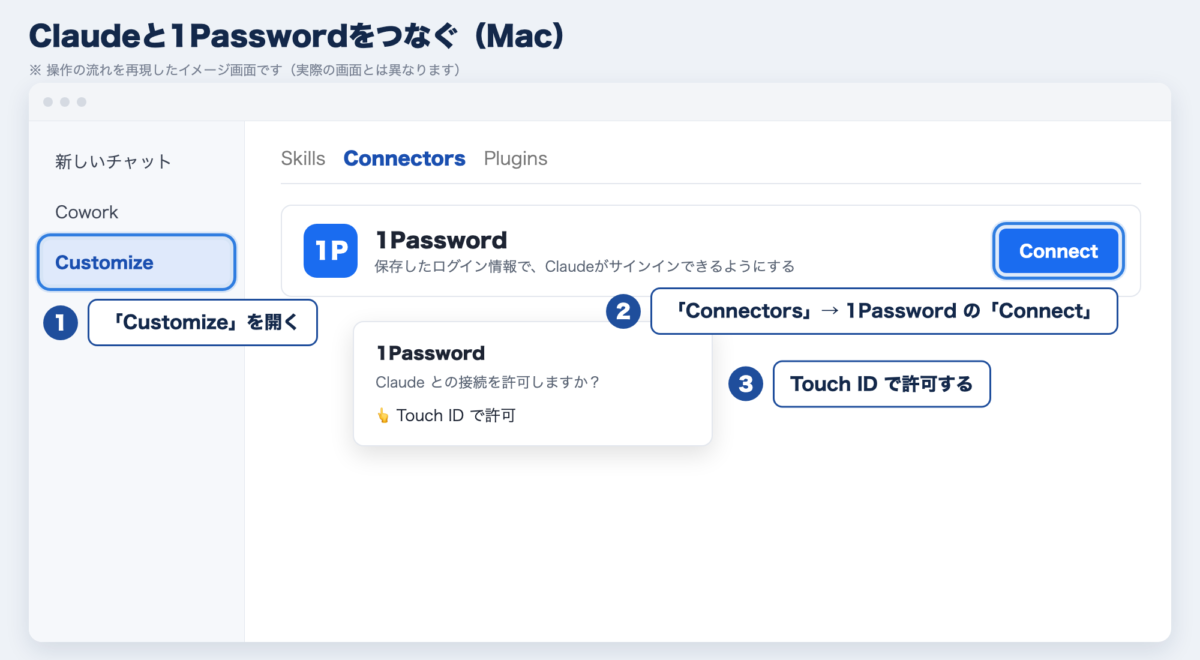Switch to the Skills tab

click(303, 158)
